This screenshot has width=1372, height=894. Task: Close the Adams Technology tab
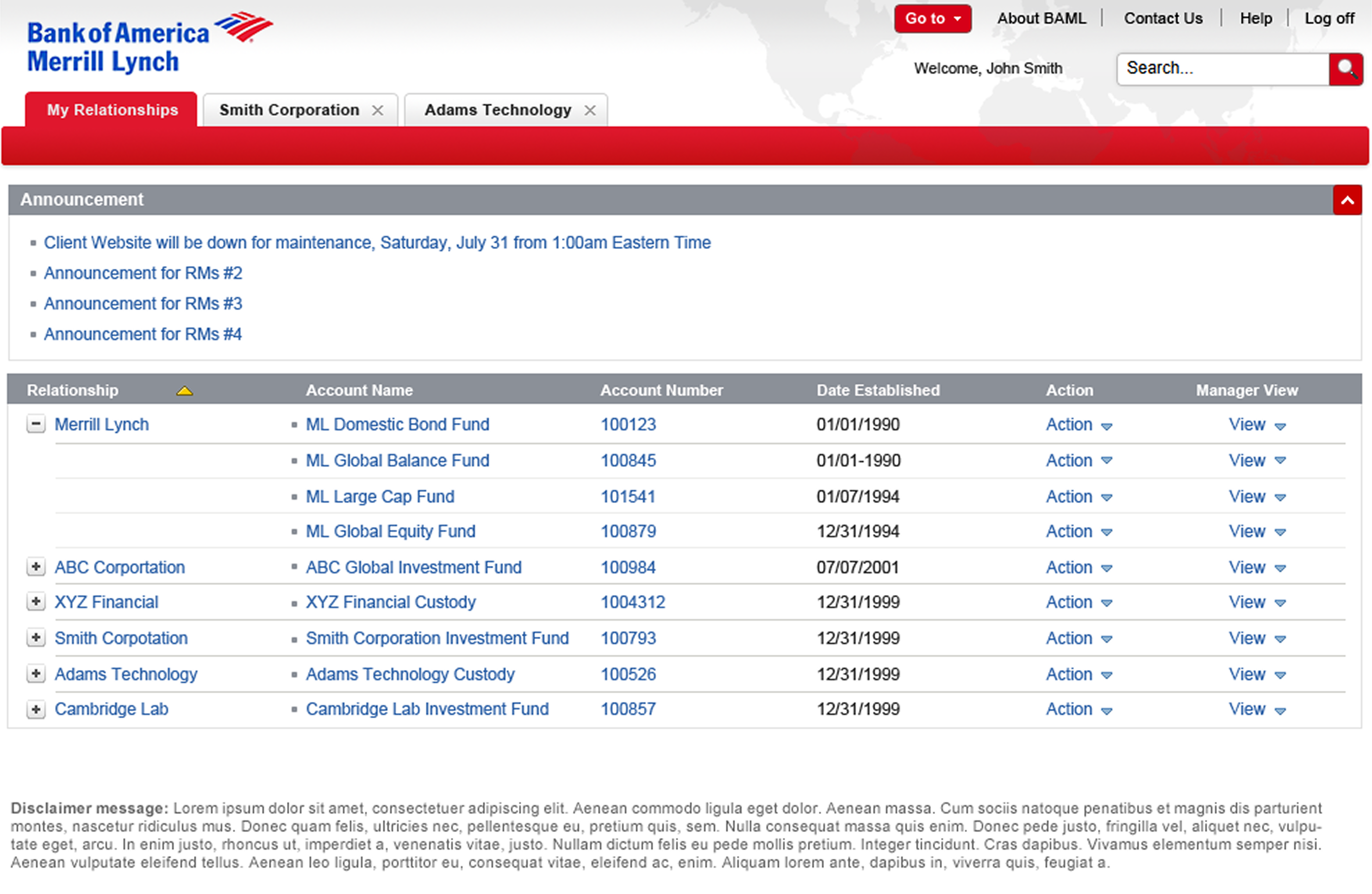click(590, 110)
